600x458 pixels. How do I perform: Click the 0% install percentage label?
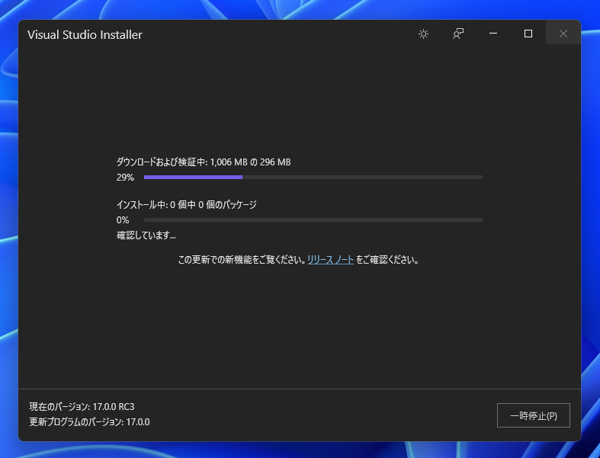click(x=123, y=220)
